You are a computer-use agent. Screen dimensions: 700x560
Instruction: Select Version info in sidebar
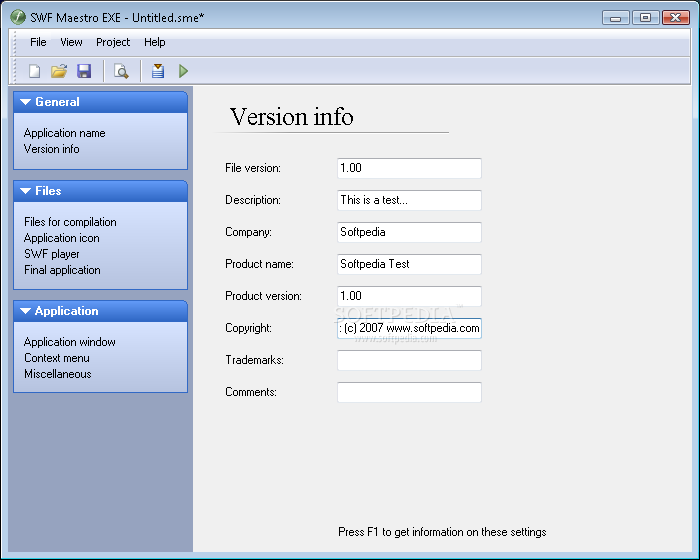pos(51,149)
